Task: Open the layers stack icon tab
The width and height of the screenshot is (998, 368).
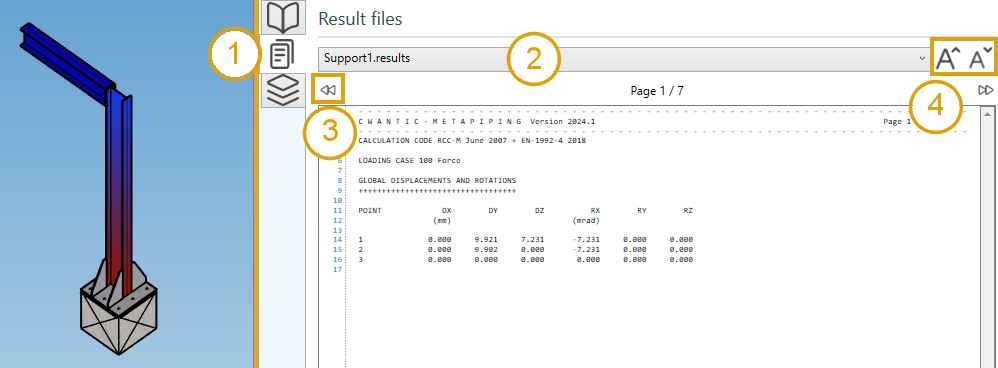Action: [283, 90]
